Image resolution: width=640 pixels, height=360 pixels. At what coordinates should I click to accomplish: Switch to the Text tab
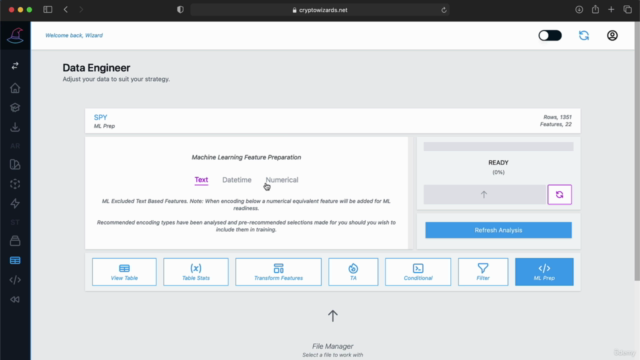pos(201,180)
